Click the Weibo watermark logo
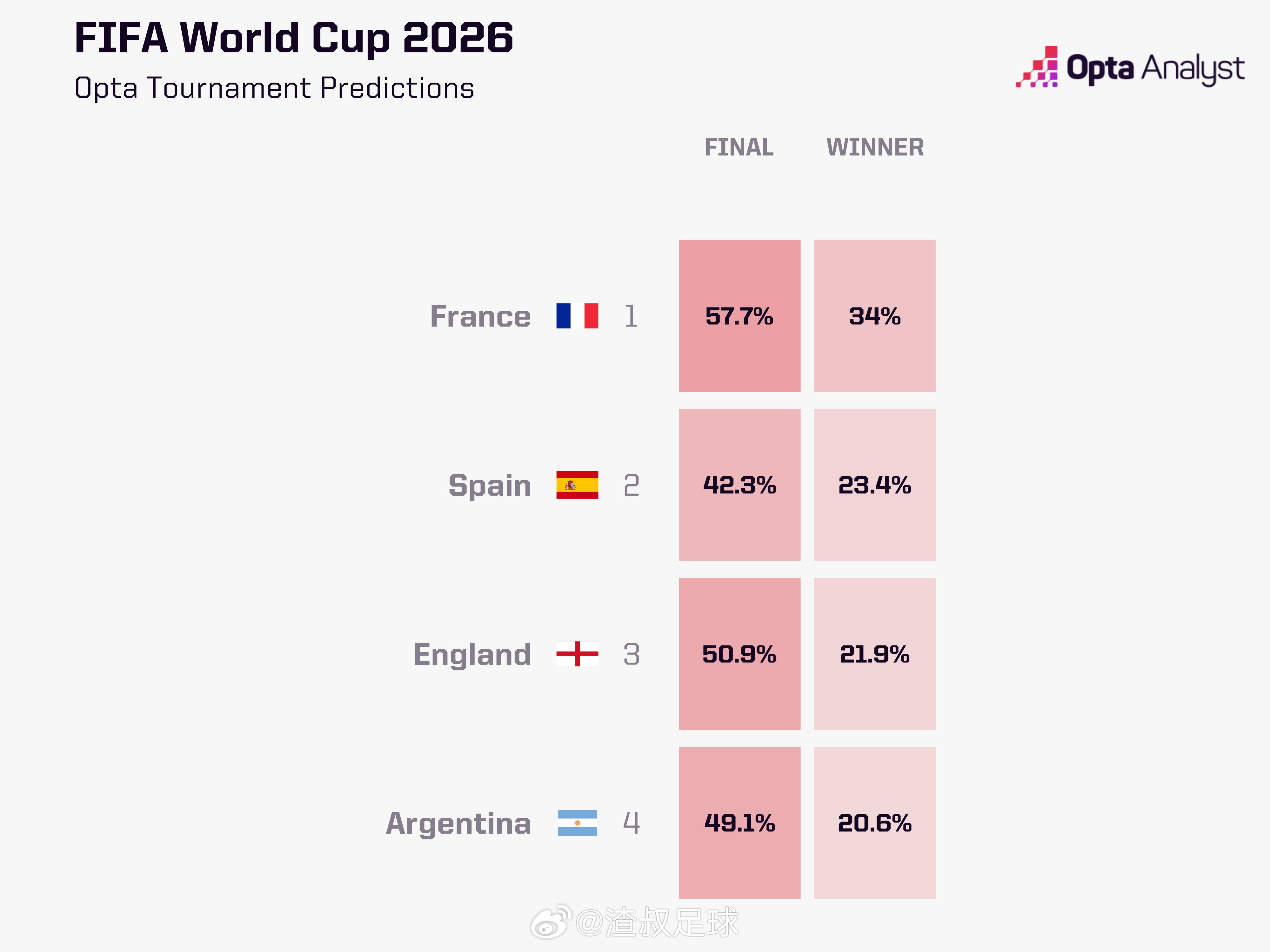 coord(550,922)
